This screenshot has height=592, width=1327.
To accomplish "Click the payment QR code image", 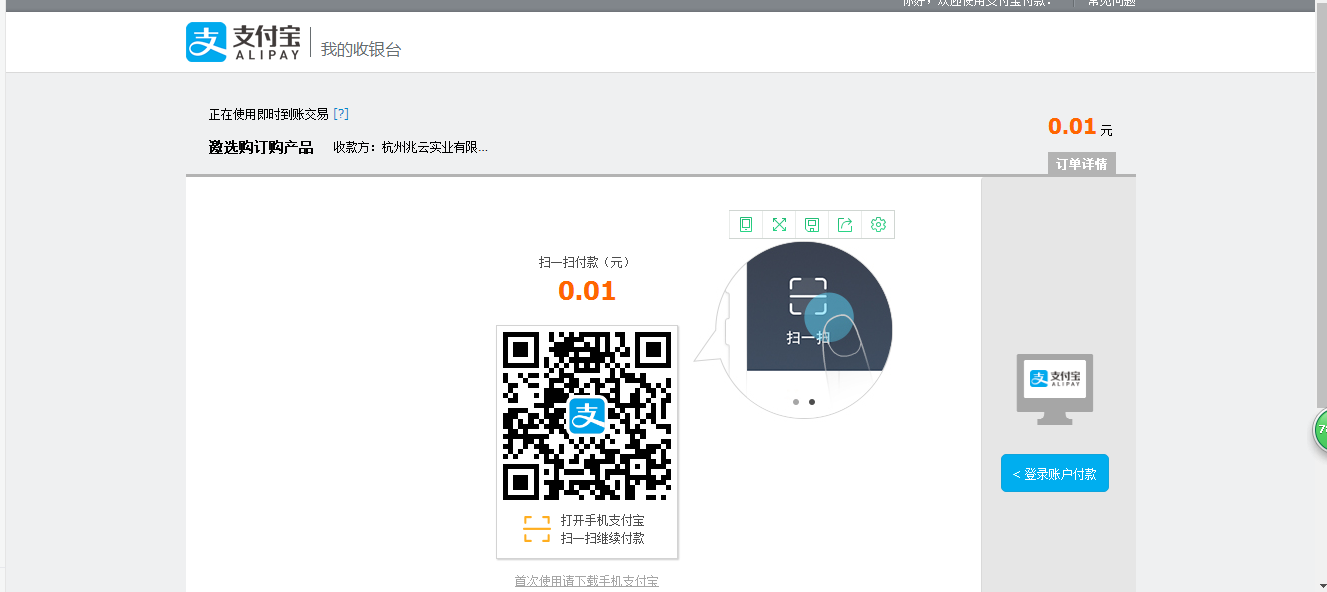I will coord(587,415).
